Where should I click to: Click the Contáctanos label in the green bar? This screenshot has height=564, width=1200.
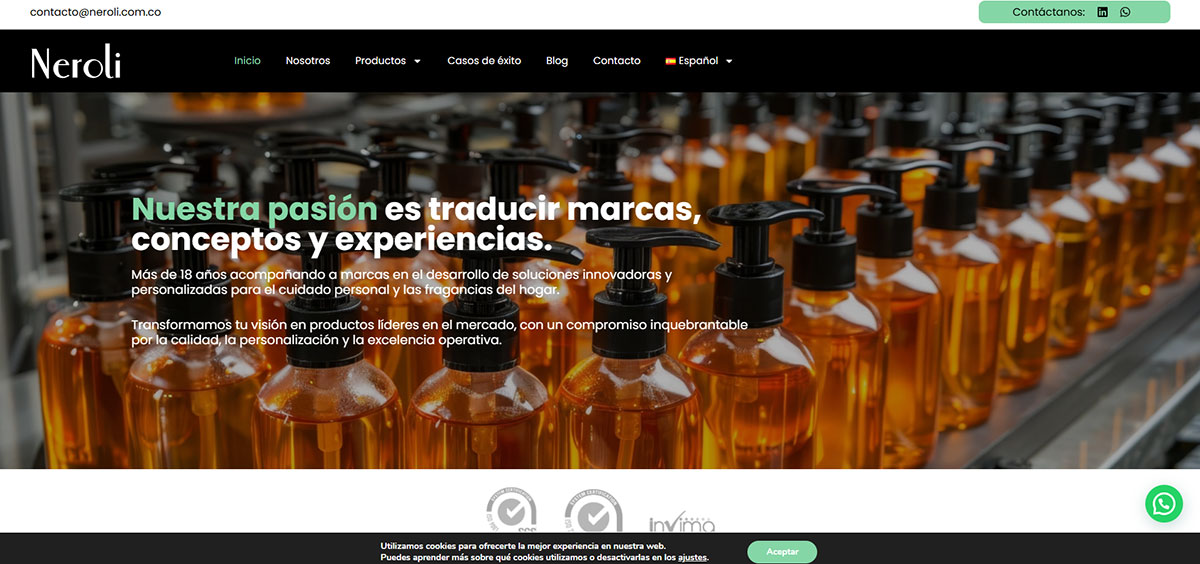[1048, 12]
